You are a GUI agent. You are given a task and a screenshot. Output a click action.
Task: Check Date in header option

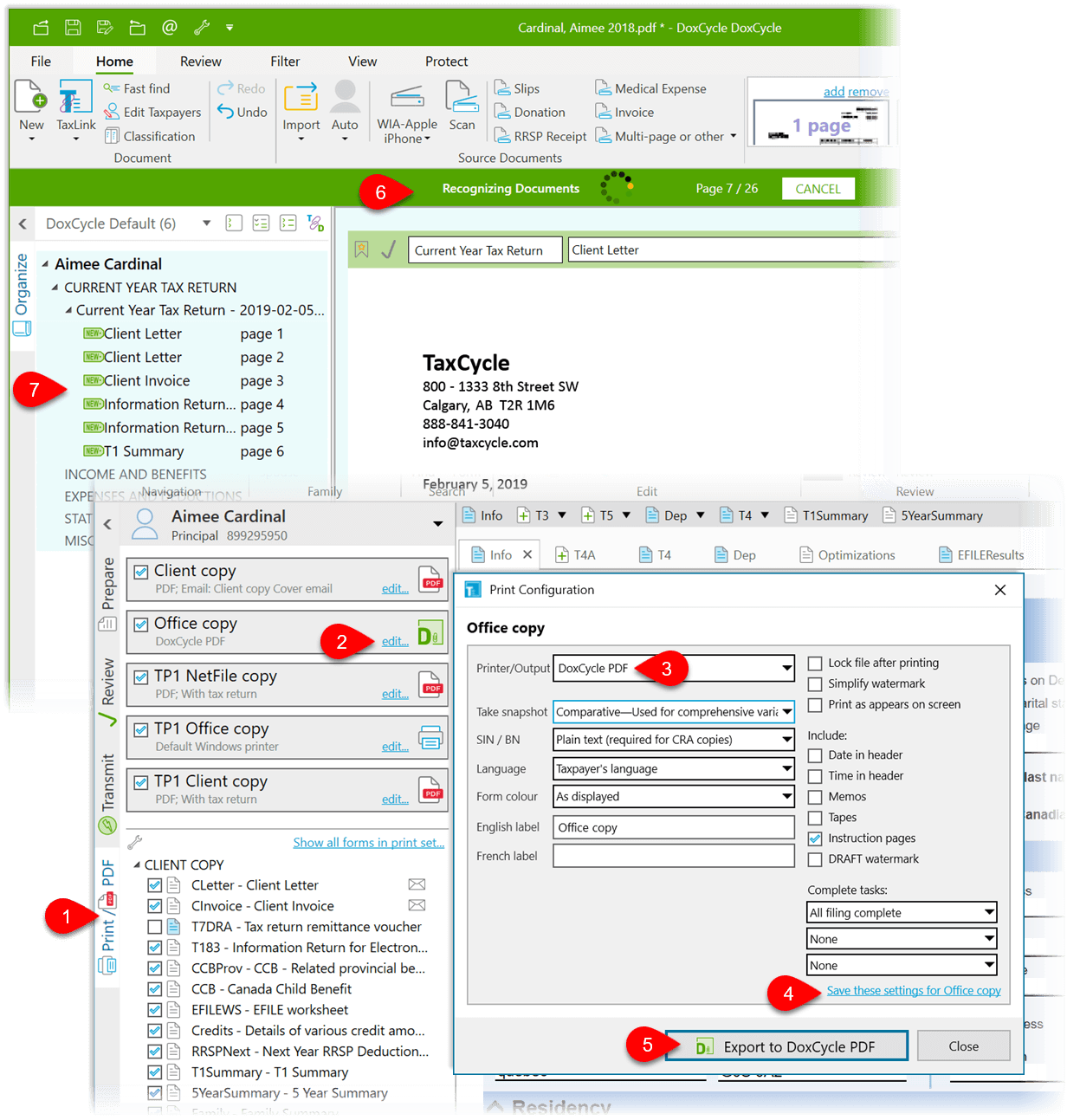pyautogui.click(x=815, y=755)
